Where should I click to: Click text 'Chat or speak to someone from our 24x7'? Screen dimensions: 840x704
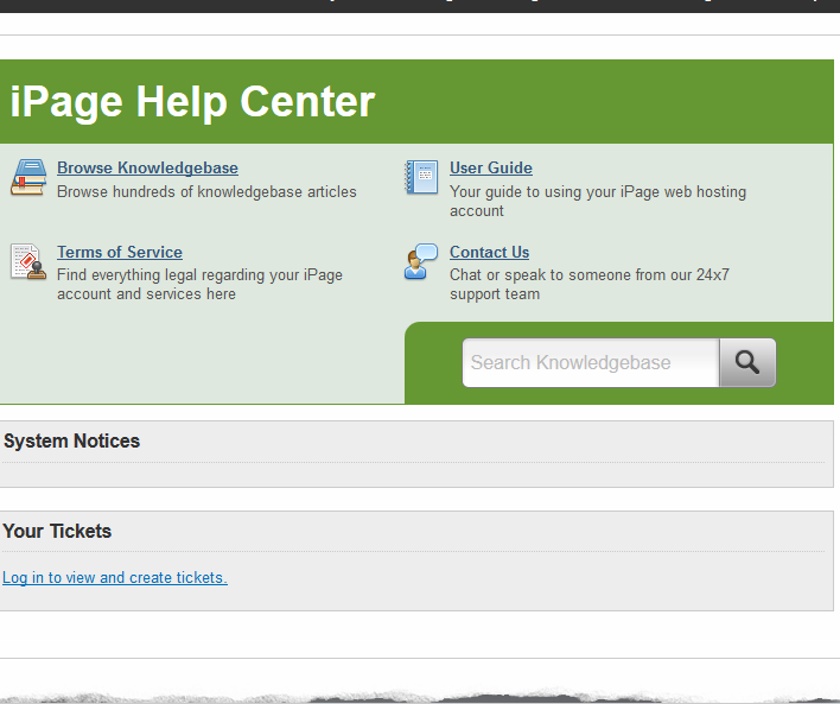(x=589, y=275)
